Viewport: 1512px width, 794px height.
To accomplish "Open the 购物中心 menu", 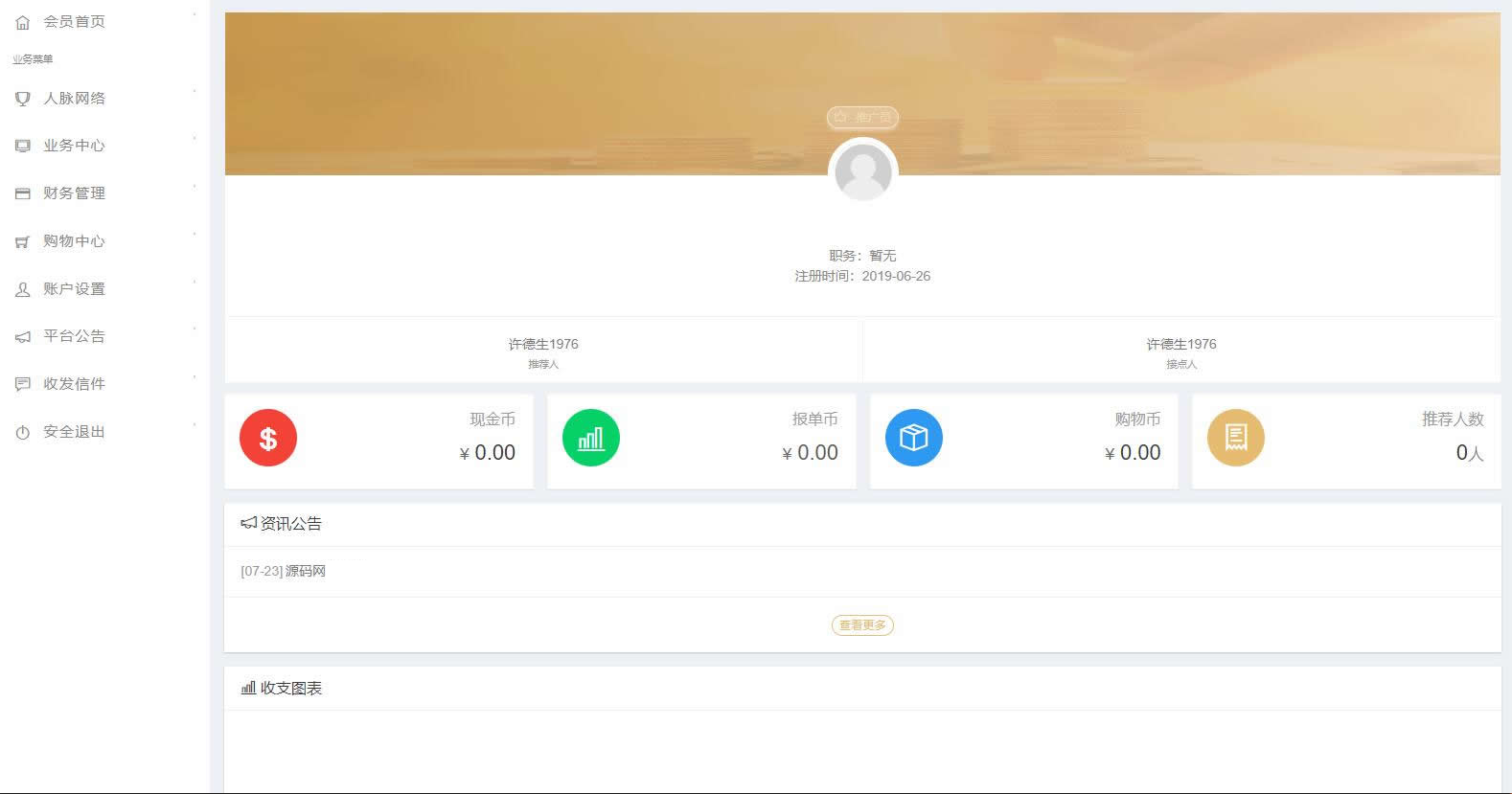I will [75, 240].
